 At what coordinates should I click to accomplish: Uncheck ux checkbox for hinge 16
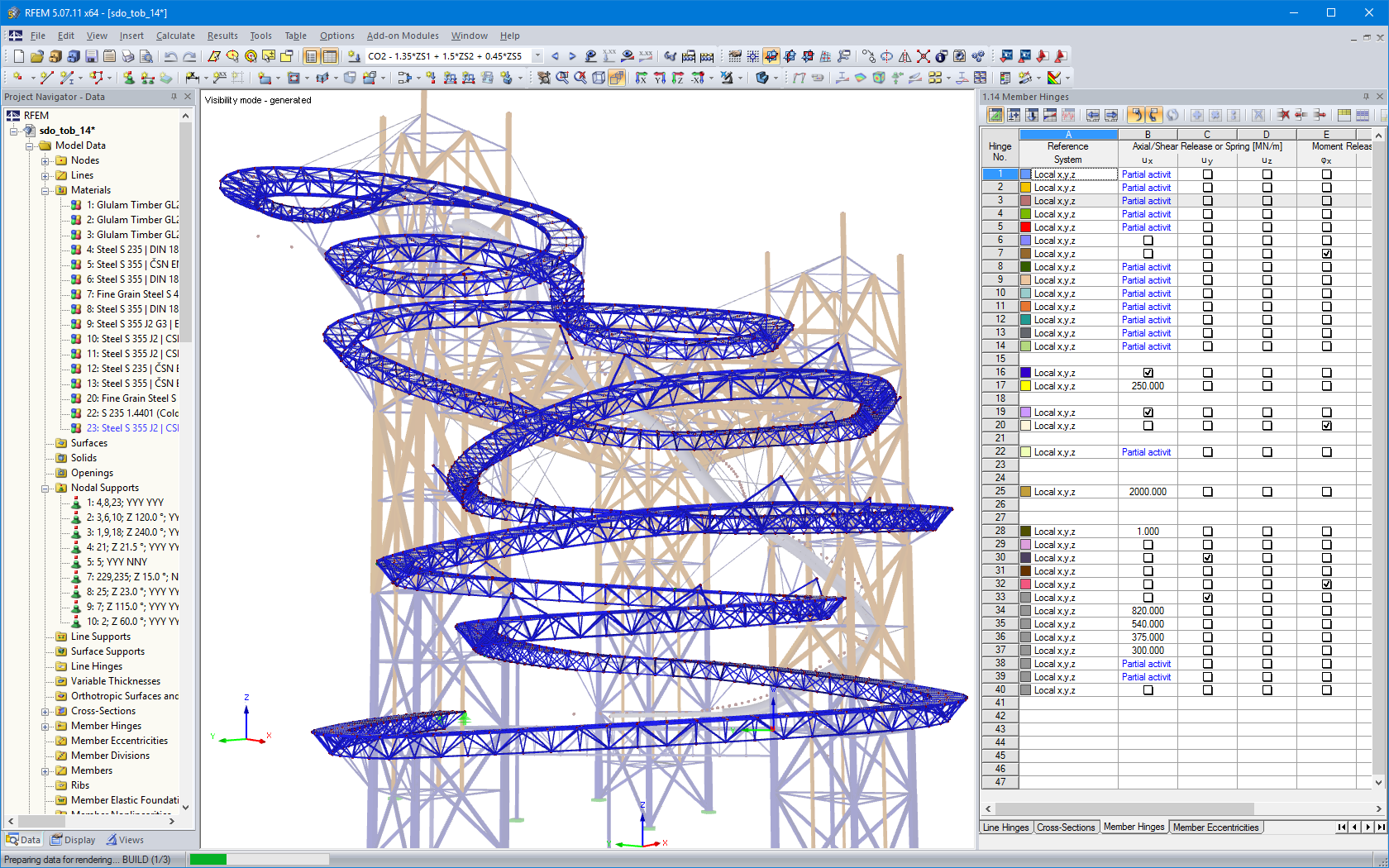pos(1148,373)
